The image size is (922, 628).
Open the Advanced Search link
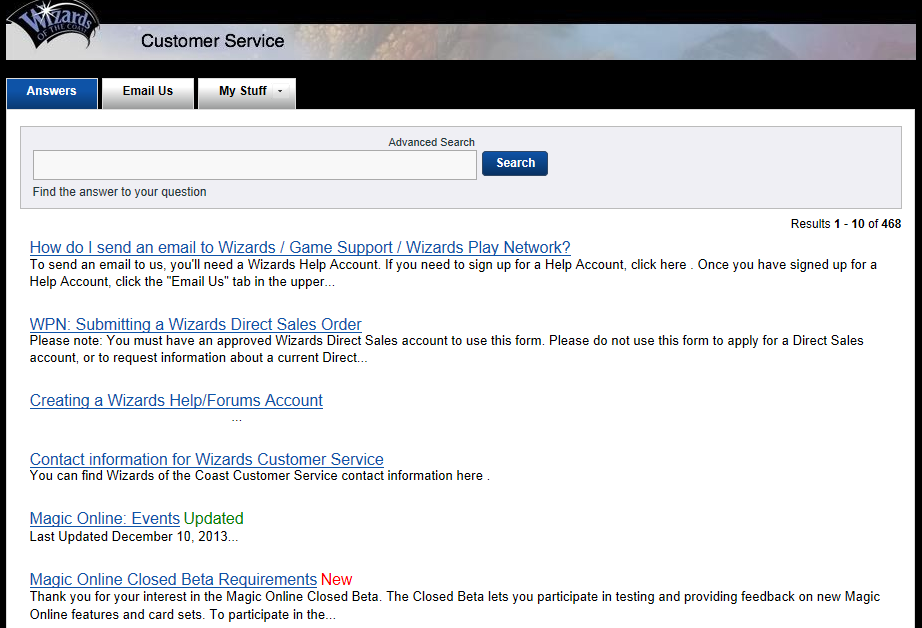431,142
